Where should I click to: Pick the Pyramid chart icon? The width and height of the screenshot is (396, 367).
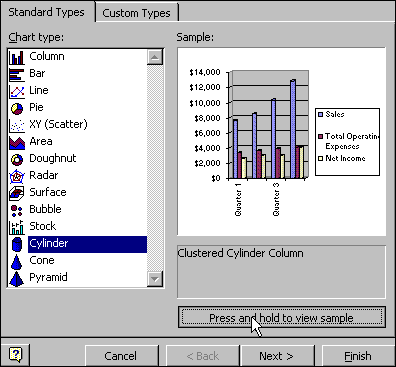[x=17, y=279]
